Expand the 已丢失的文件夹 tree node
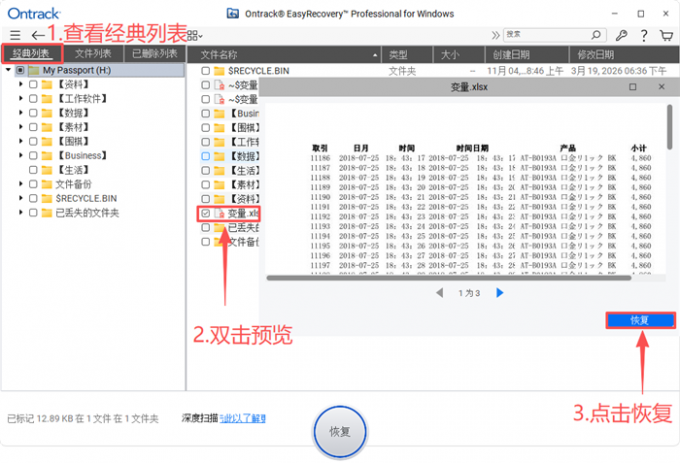This screenshot has width=680, height=463. [20, 212]
